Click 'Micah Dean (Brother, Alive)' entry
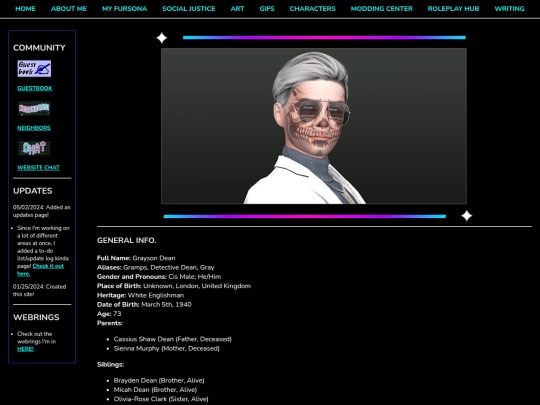The height and width of the screenshot is (405, 540). coord(155,390)
